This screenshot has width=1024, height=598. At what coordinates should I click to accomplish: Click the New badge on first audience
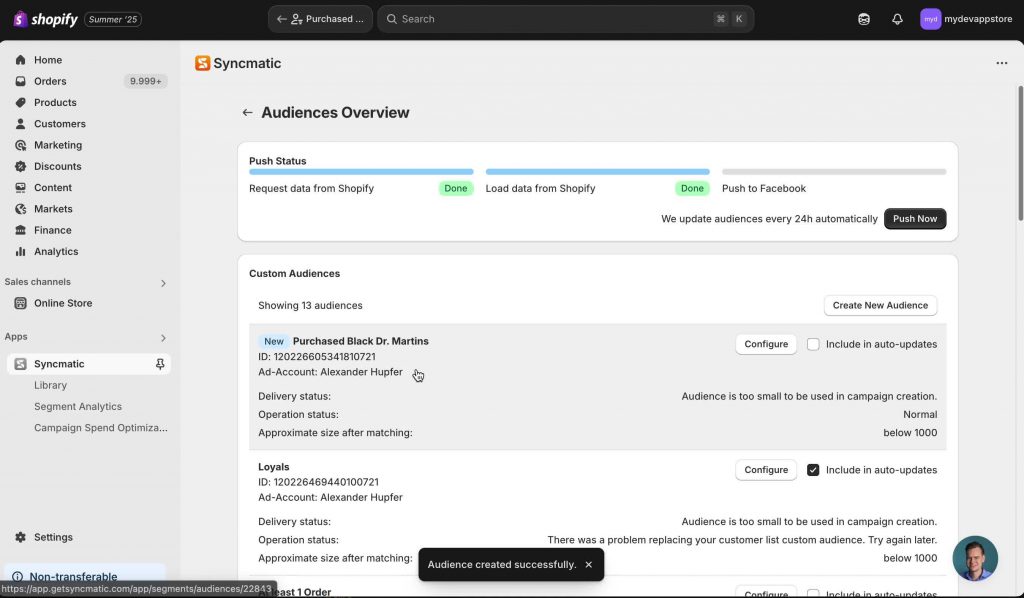point(274,341)
